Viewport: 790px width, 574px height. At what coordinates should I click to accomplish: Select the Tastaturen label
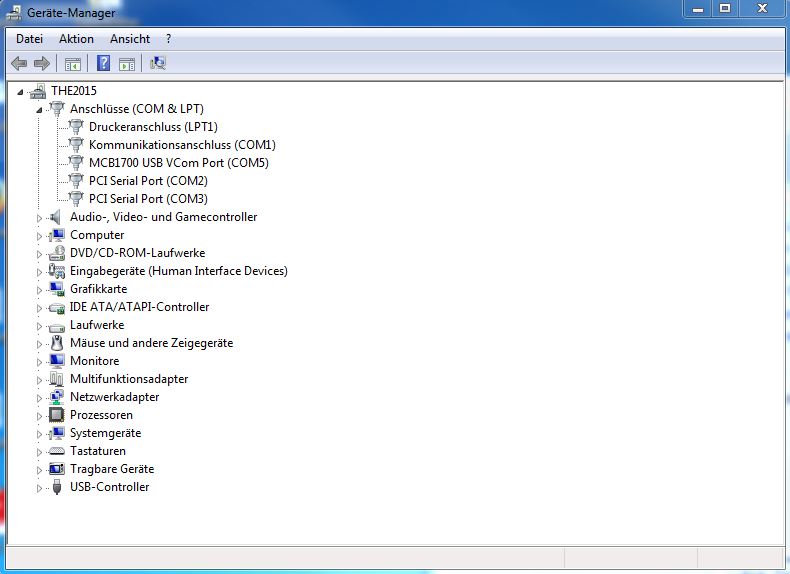(98, 451)
